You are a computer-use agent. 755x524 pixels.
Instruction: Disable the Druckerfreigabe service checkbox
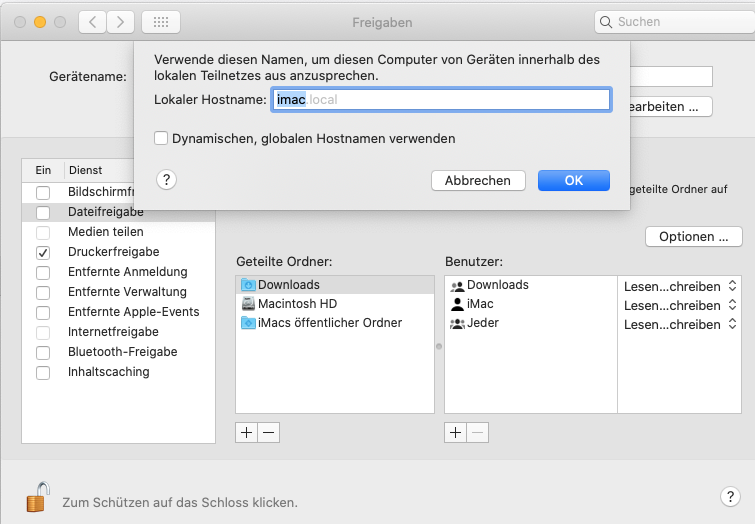coord(43,252)
